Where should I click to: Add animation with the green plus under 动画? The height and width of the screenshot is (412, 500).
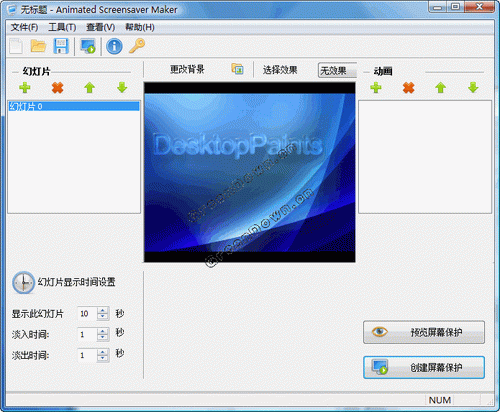(x=376, y=88)
